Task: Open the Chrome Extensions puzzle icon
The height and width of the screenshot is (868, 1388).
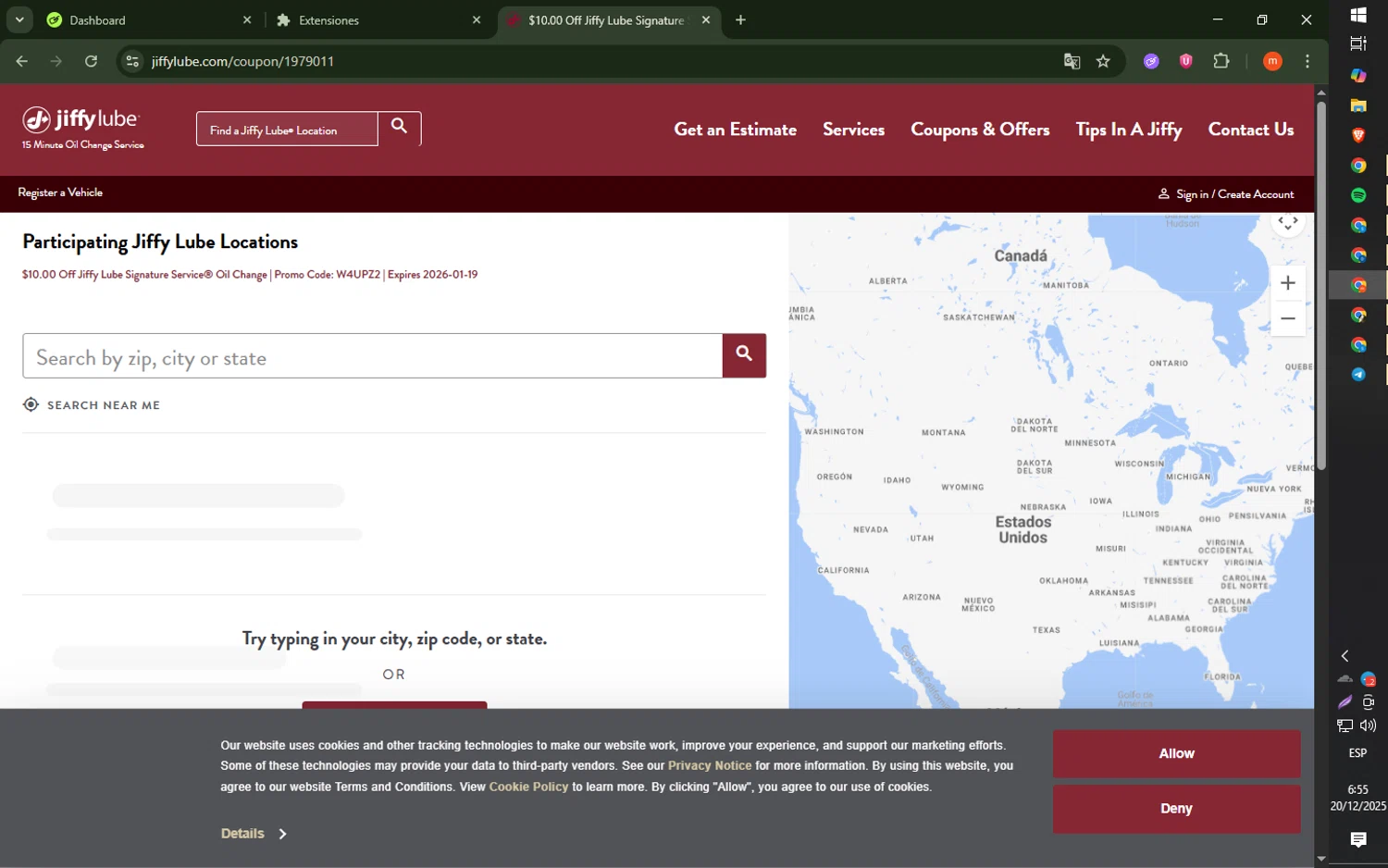Action: (x=1221, y=61)
